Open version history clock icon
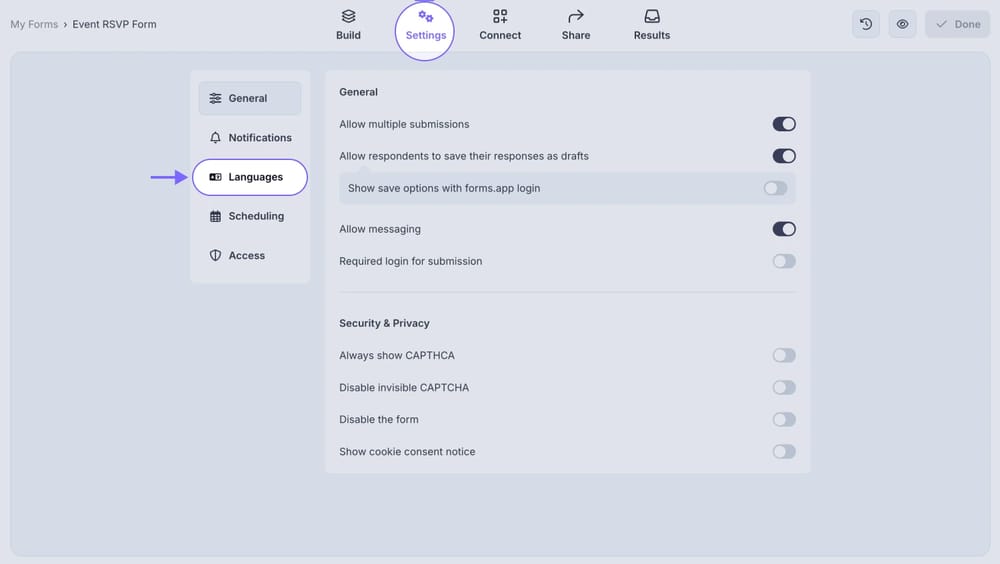1000x564 pixels. [x=866, y=24]
